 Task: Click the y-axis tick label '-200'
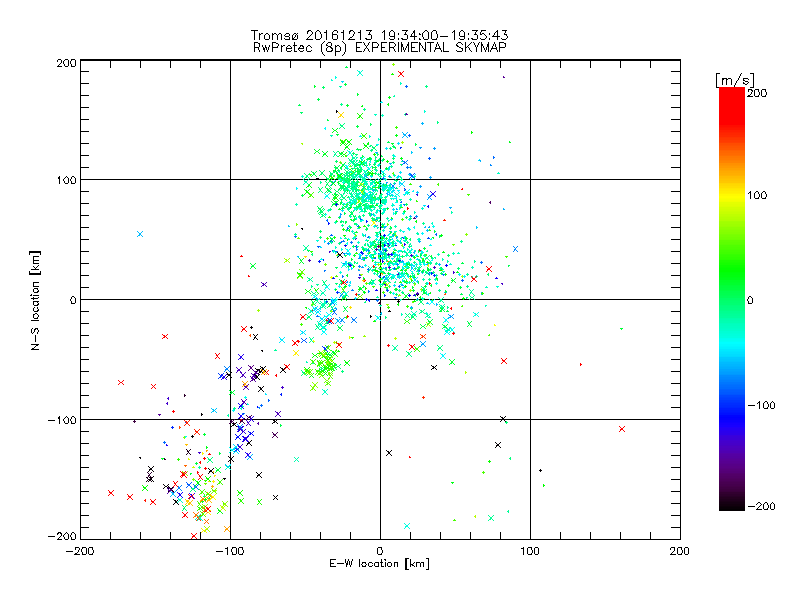coord(62,536)
